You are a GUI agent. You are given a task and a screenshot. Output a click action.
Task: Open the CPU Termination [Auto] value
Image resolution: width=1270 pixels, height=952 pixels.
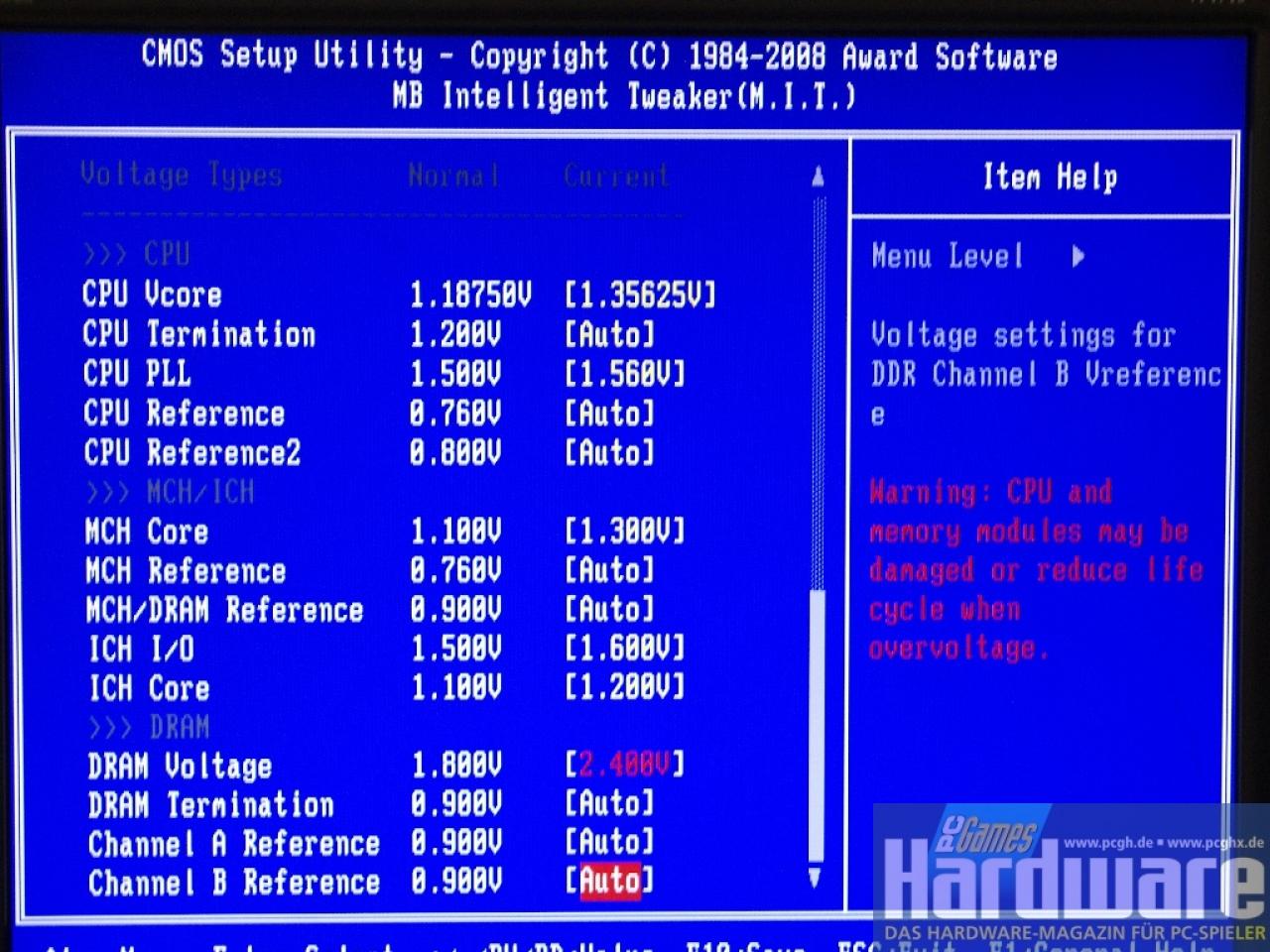pyautogui.click(x=609, y=334)
